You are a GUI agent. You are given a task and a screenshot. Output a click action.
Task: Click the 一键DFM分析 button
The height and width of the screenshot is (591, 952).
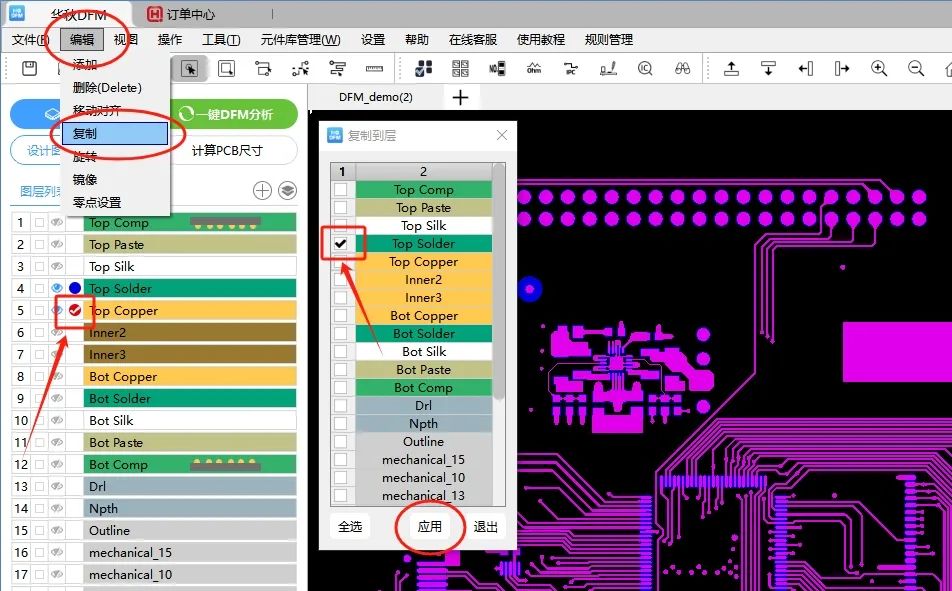pyautogui.click(x=234, y=114)
